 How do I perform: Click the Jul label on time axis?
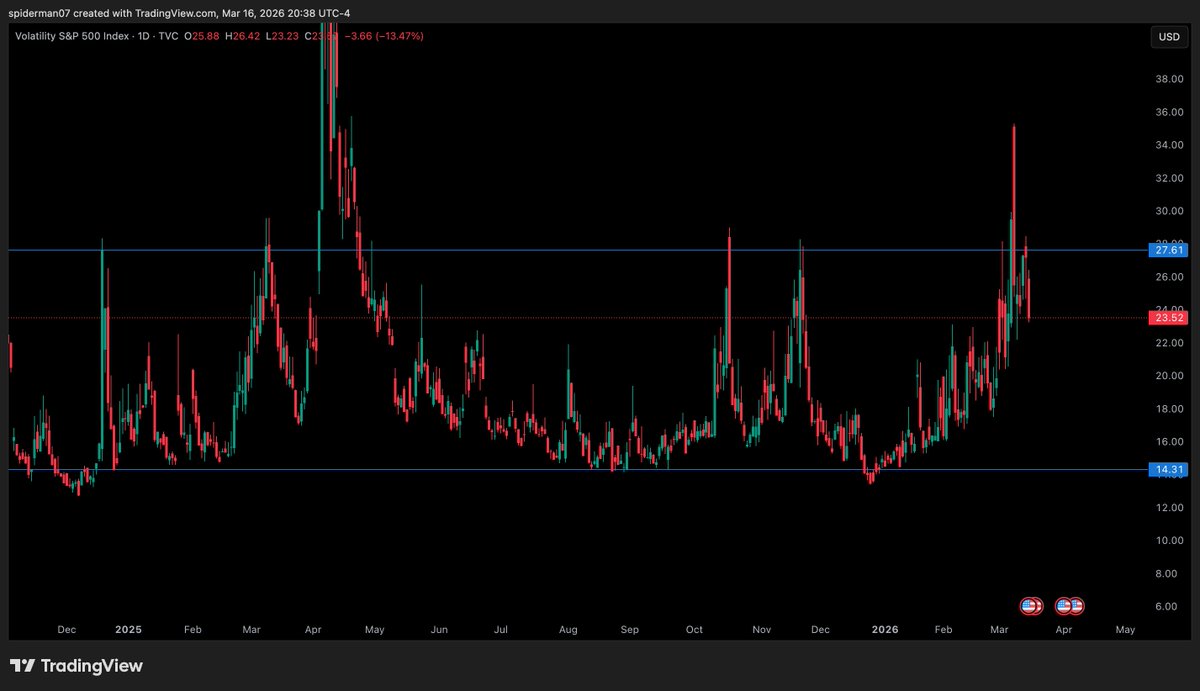[500, 630]
